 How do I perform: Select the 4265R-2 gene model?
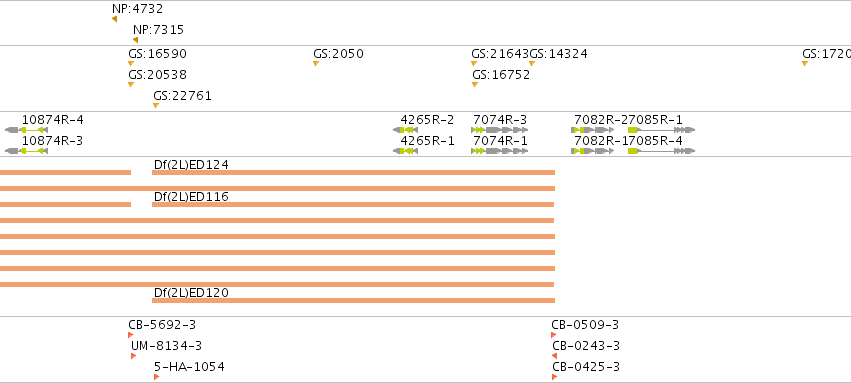(x=405, y=130)
